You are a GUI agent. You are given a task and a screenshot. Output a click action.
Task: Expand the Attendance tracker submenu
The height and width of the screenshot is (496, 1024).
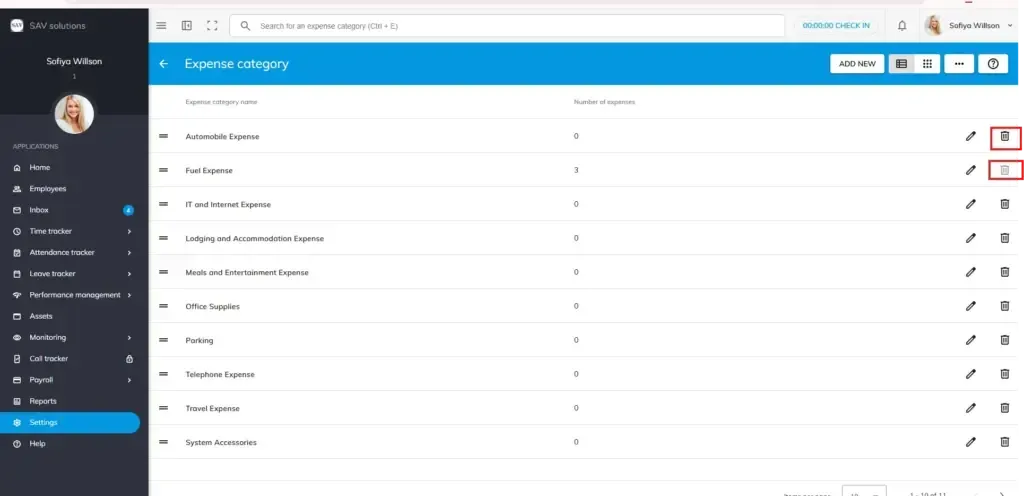click(x=129, y=253)
